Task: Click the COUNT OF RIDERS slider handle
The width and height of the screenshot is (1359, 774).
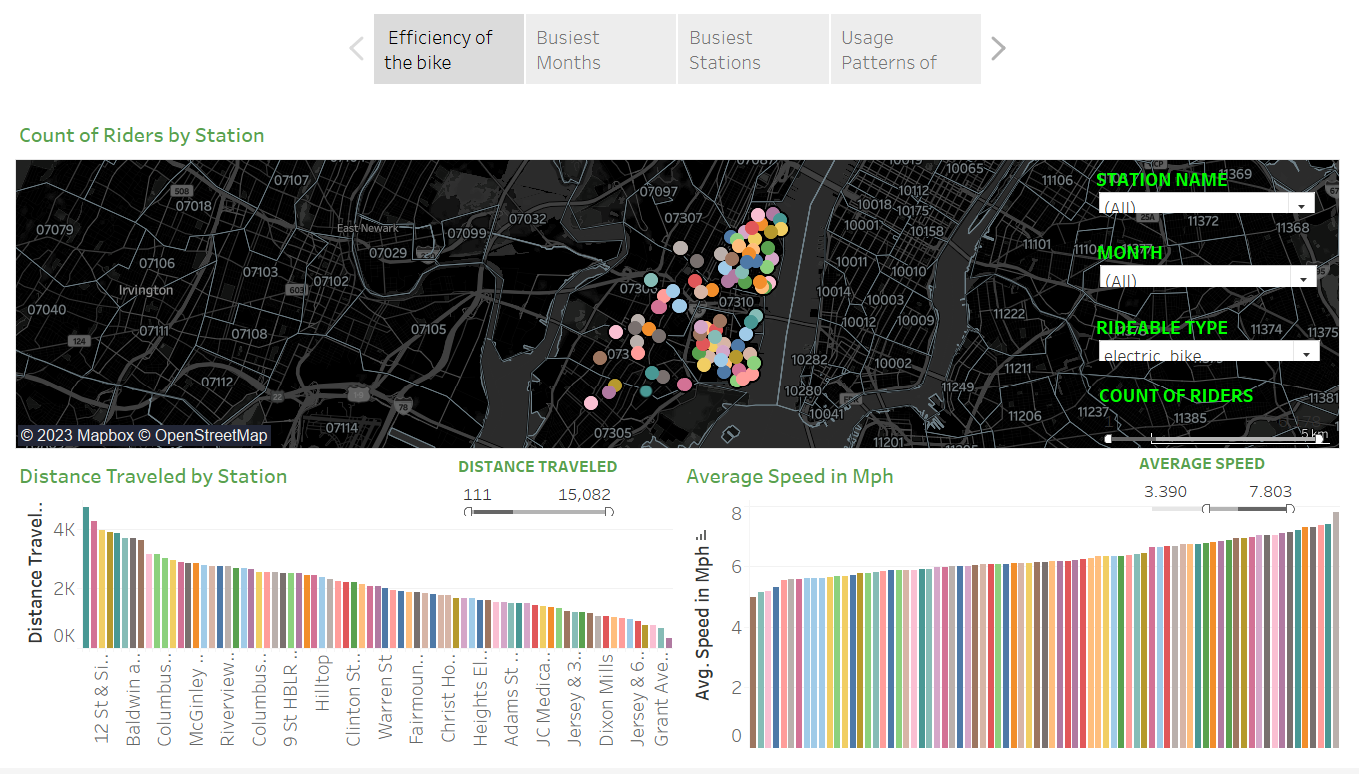Action: 1110,437
